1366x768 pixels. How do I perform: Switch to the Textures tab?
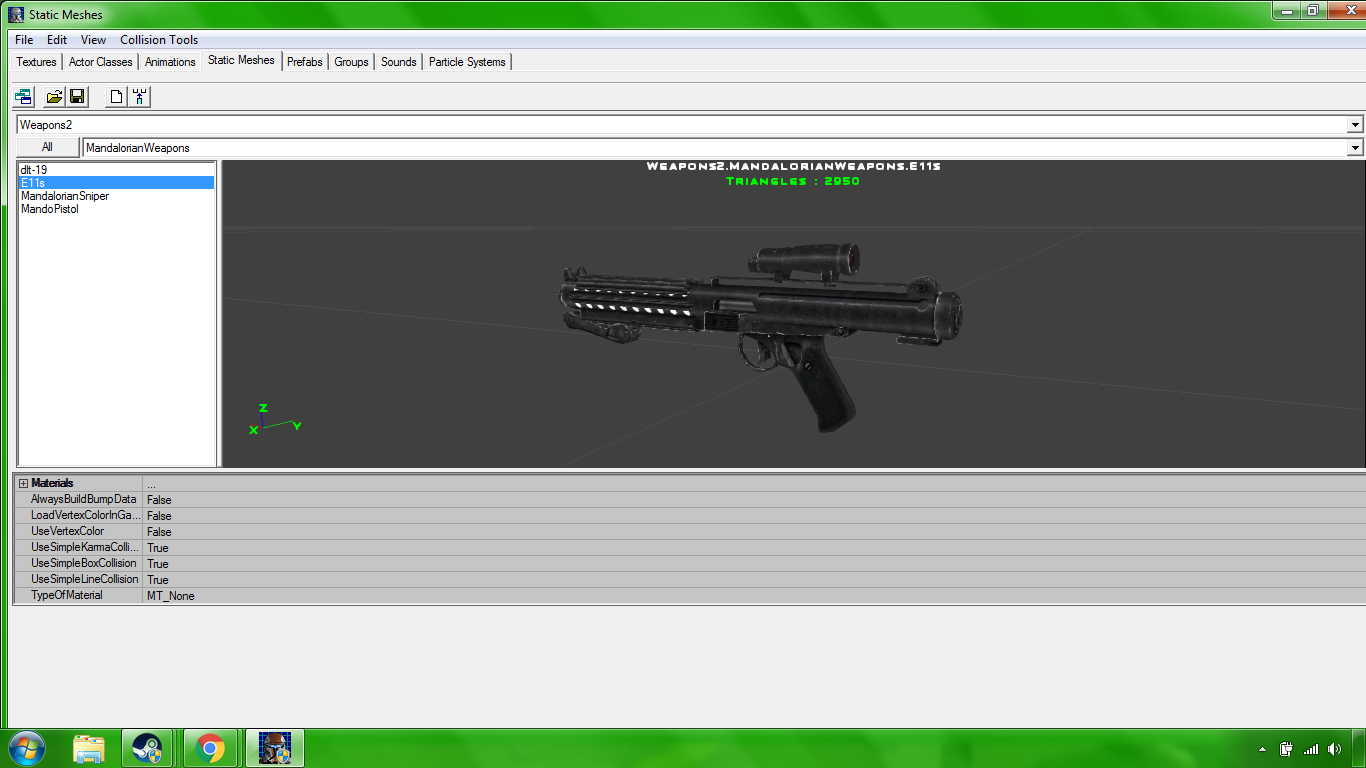37,62
